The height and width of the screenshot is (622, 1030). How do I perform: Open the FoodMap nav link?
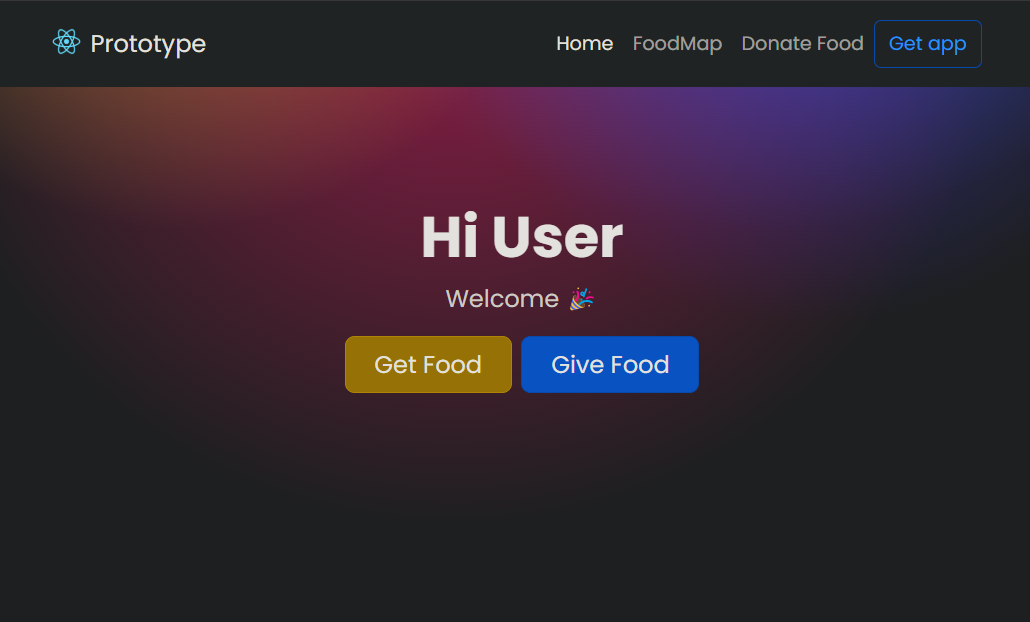pos(677,43)
